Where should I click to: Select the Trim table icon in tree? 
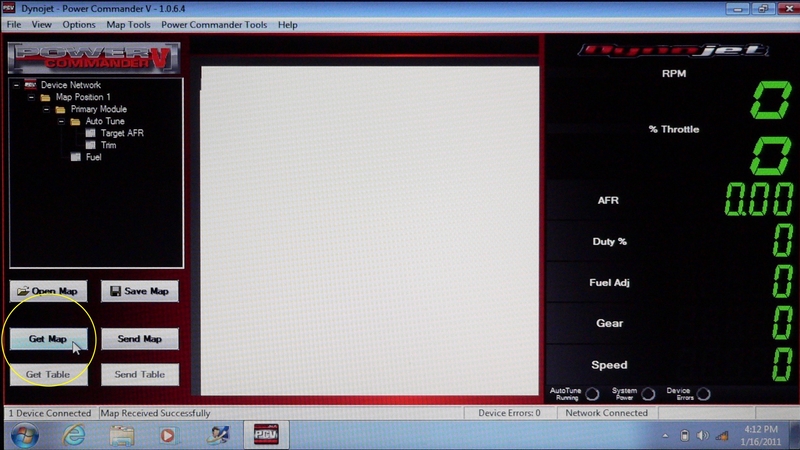point(91,145)
